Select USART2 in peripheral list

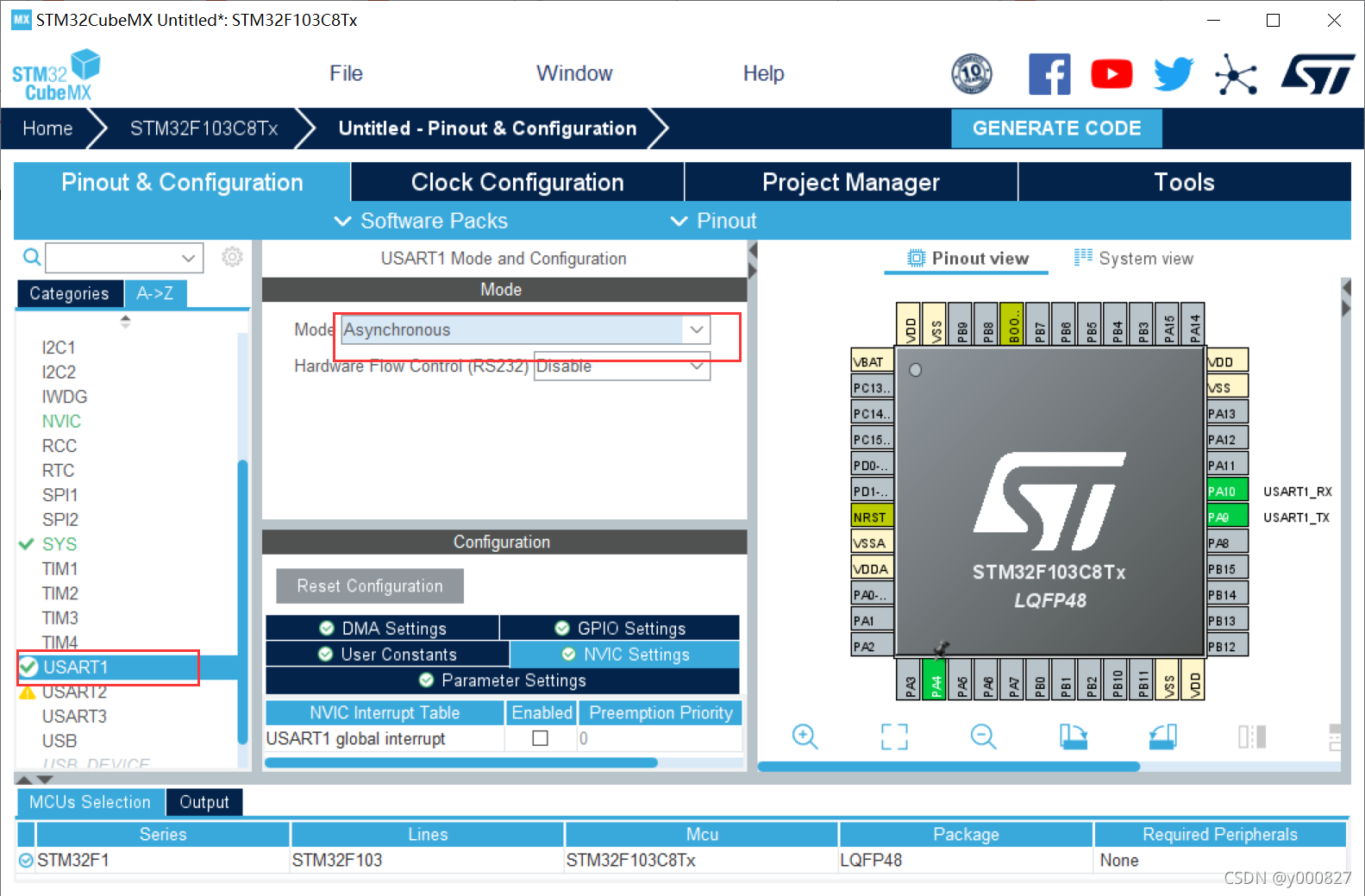pyautogui.click(x=75, y=692)
